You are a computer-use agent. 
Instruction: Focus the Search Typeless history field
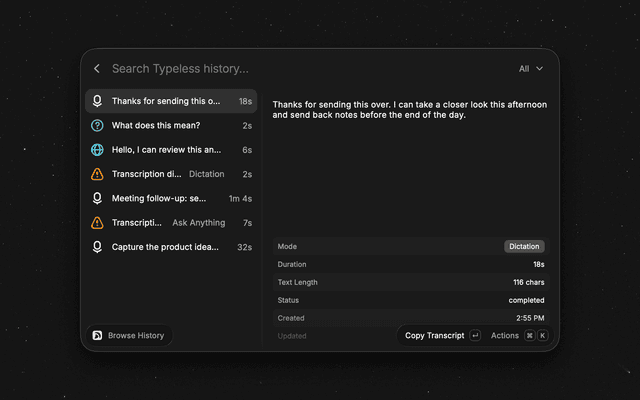pos(180,69)
